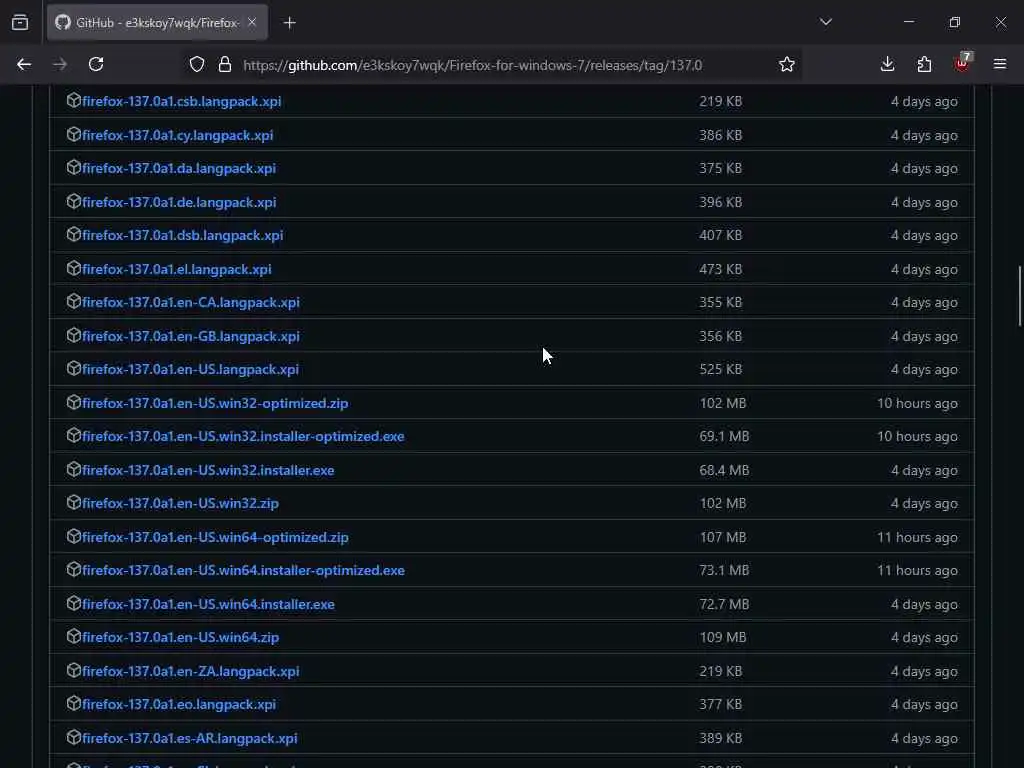
Task: Click the page vertical scrollbar thumb
Action: click(x=1020, y=296)
